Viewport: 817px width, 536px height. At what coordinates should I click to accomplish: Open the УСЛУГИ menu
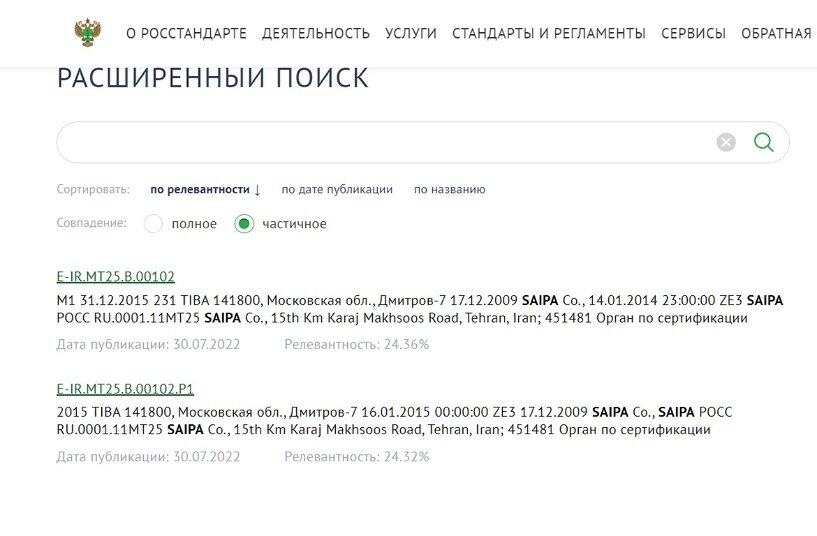tap(411, 33)
